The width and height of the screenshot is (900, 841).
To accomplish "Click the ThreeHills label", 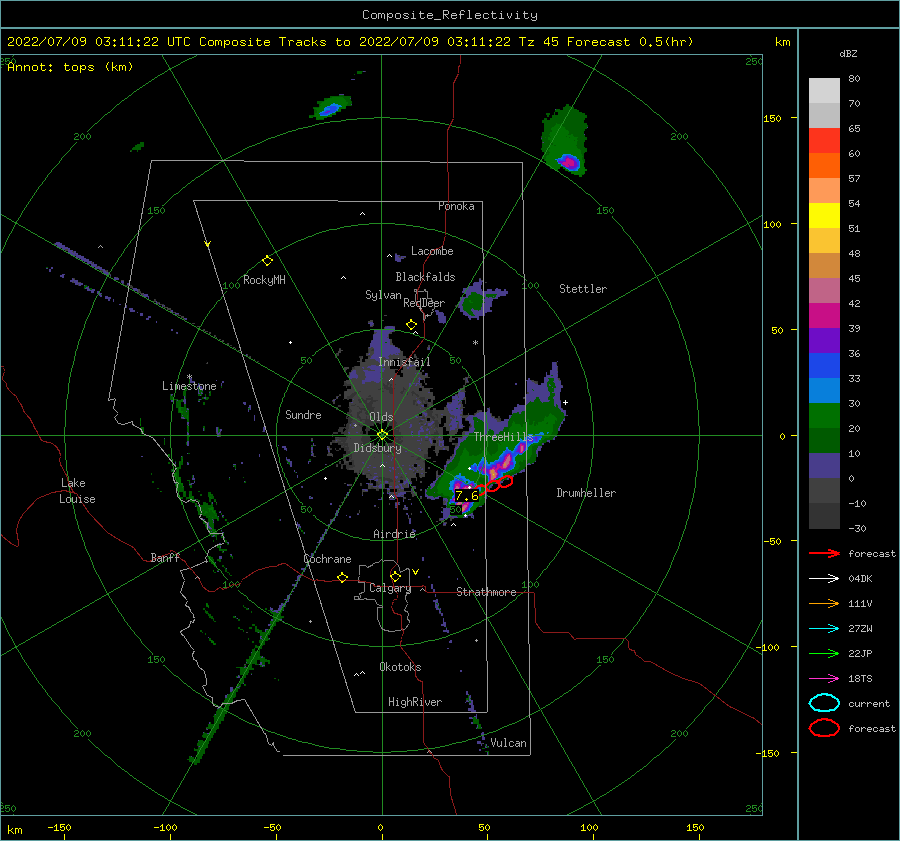I will (x=503, y=437).
